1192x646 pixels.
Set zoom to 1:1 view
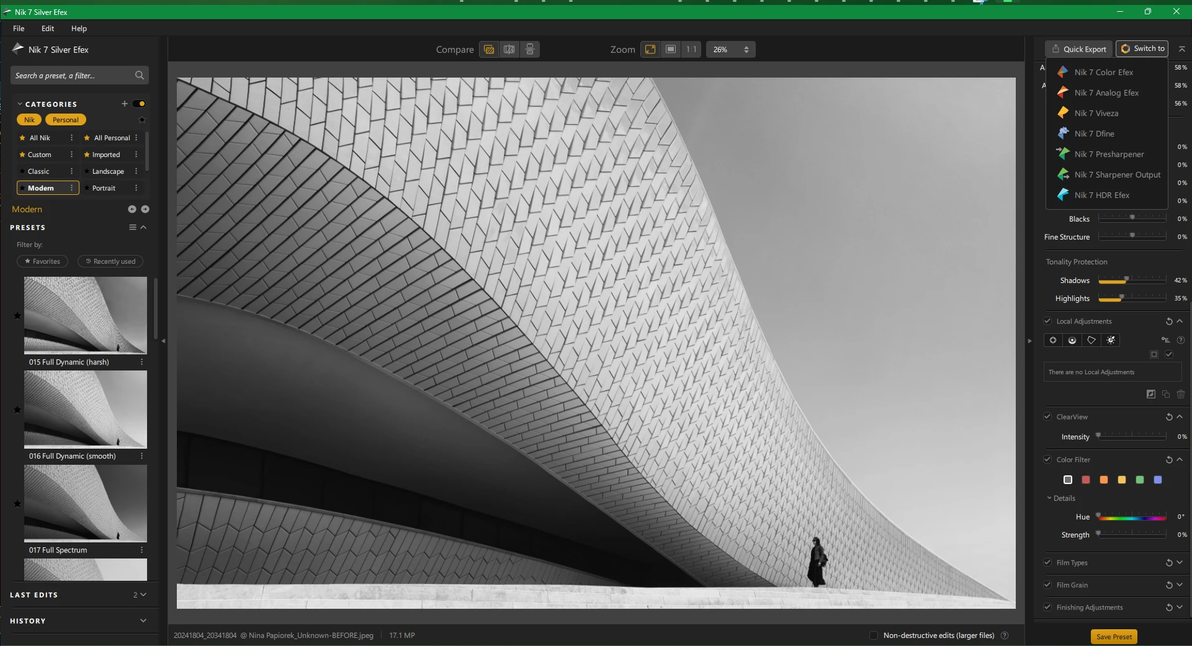coord(691,49)
